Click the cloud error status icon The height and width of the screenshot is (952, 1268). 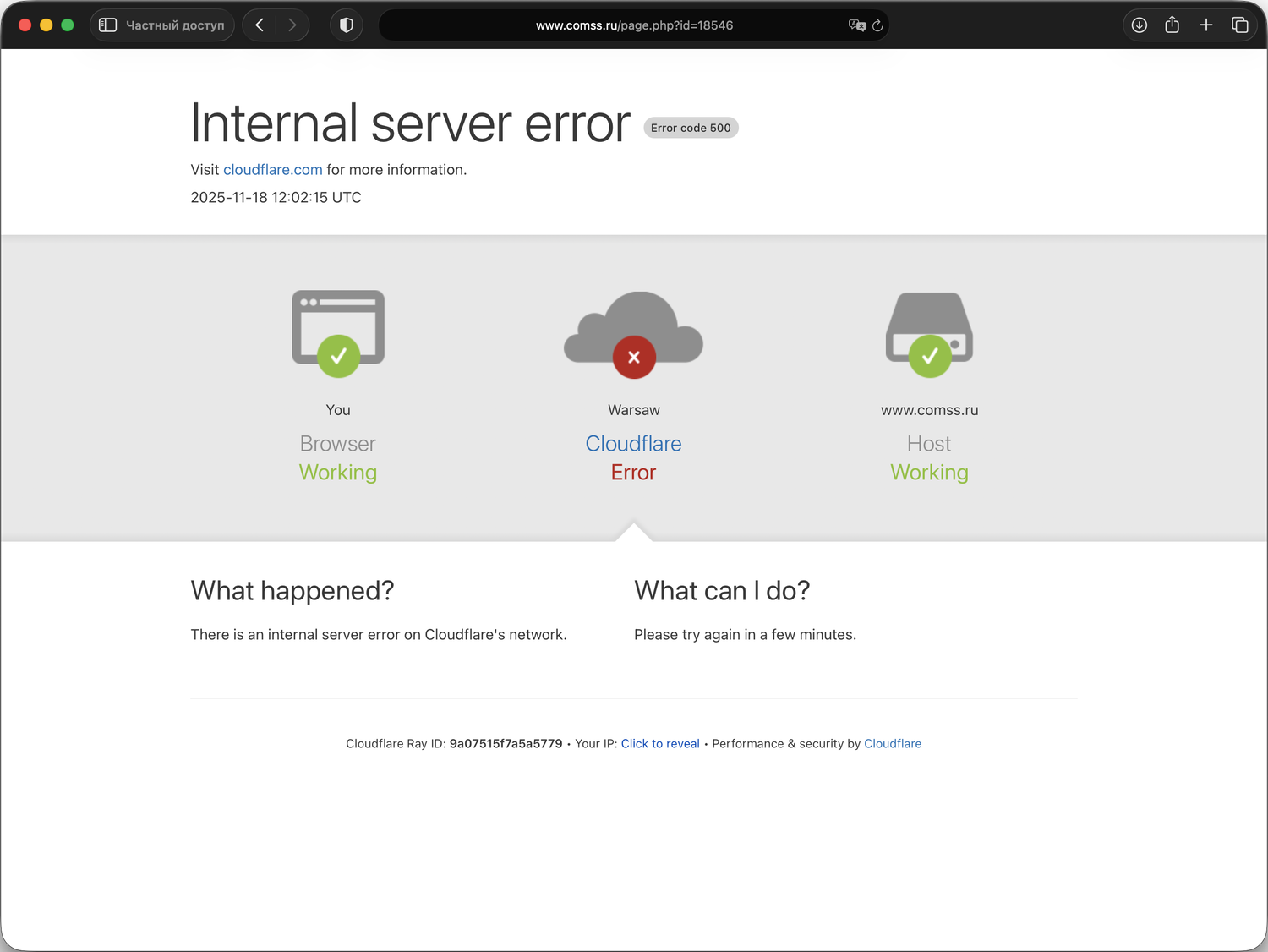tap(634, 334)
